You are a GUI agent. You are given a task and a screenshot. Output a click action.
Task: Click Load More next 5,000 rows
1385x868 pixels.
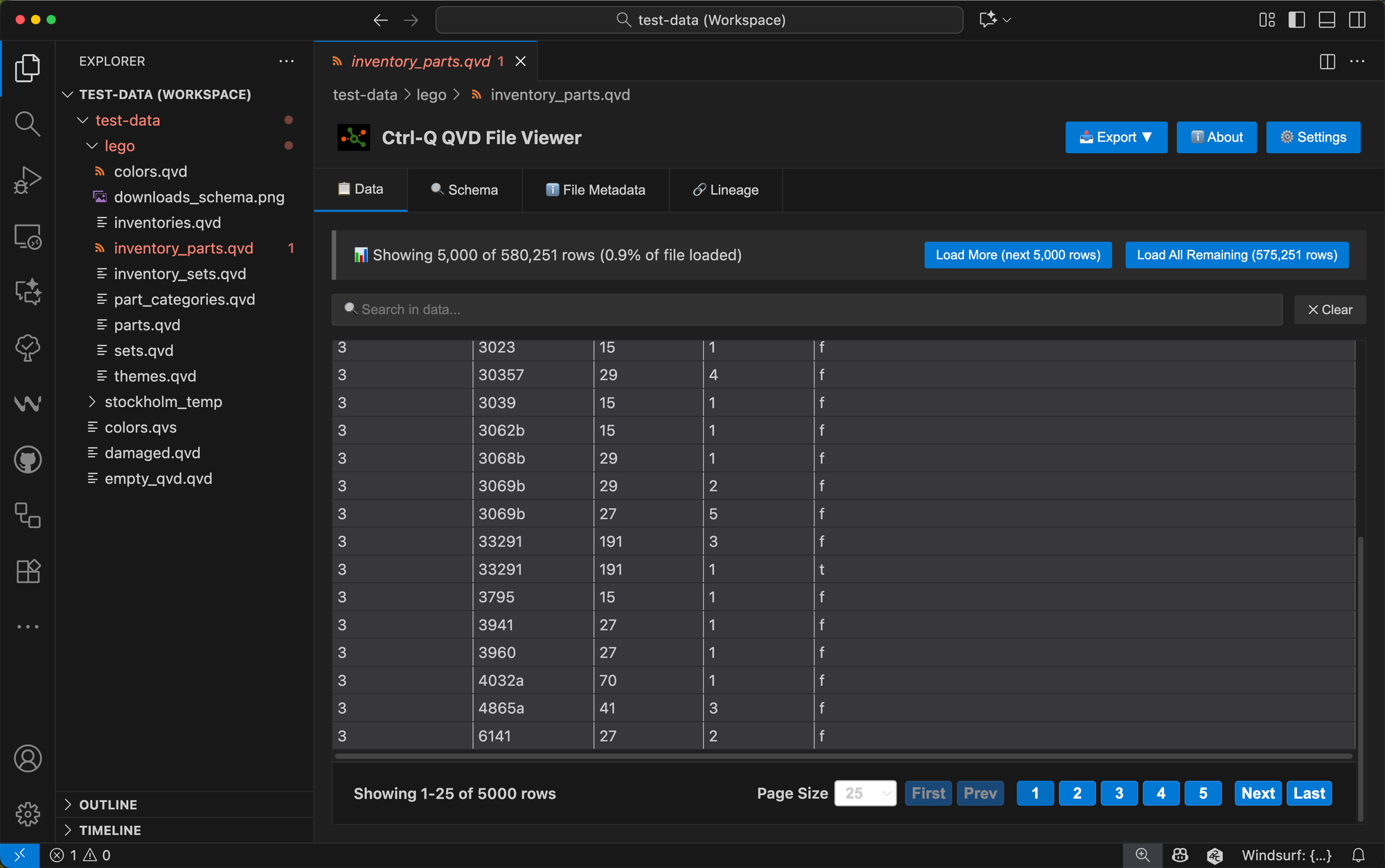click(x=1017, y=255)
